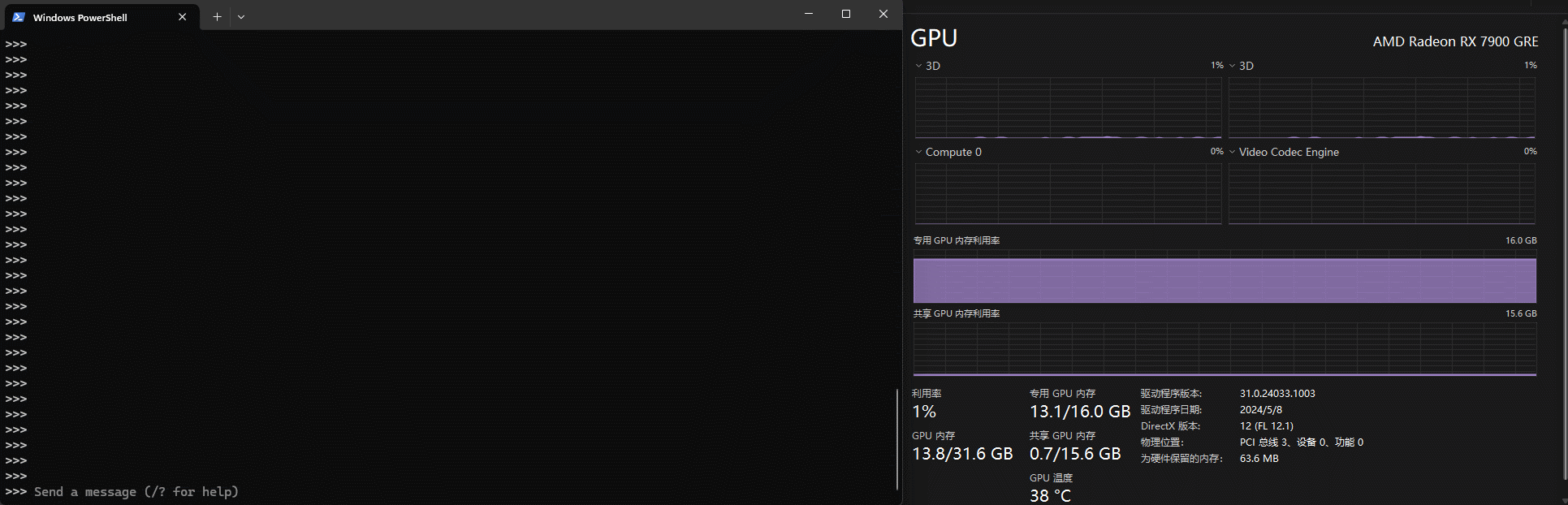The width and height of the screenshot is (1568, 505).
Task: Close the Windows PowerShell tab
Action: pos(183,17)
